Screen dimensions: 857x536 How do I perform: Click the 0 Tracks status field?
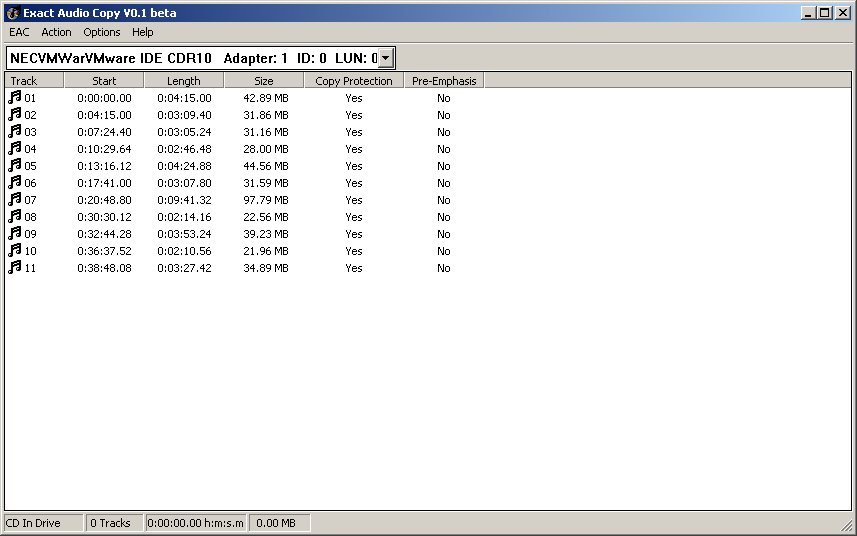114,523
